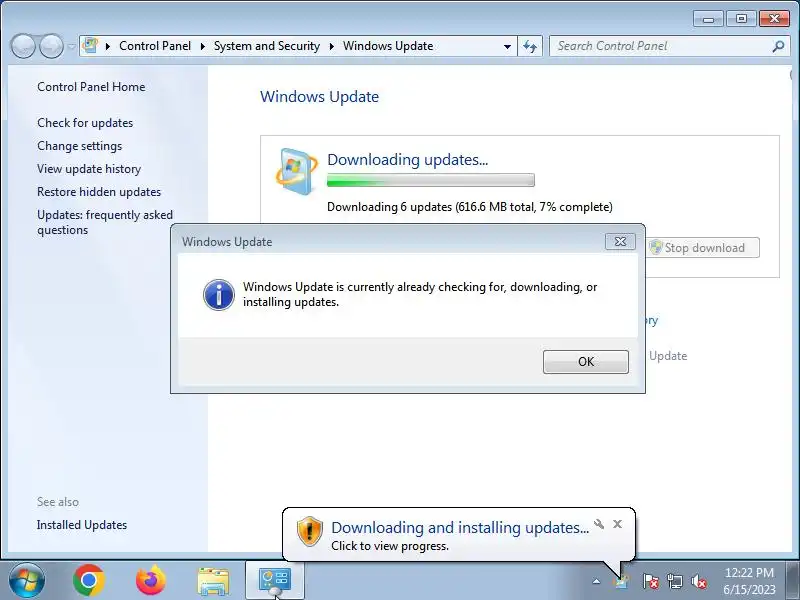
Task: Expand arrow before Control Panel breadcrumb
Action: pyautogui.click(x=108, y=46)
